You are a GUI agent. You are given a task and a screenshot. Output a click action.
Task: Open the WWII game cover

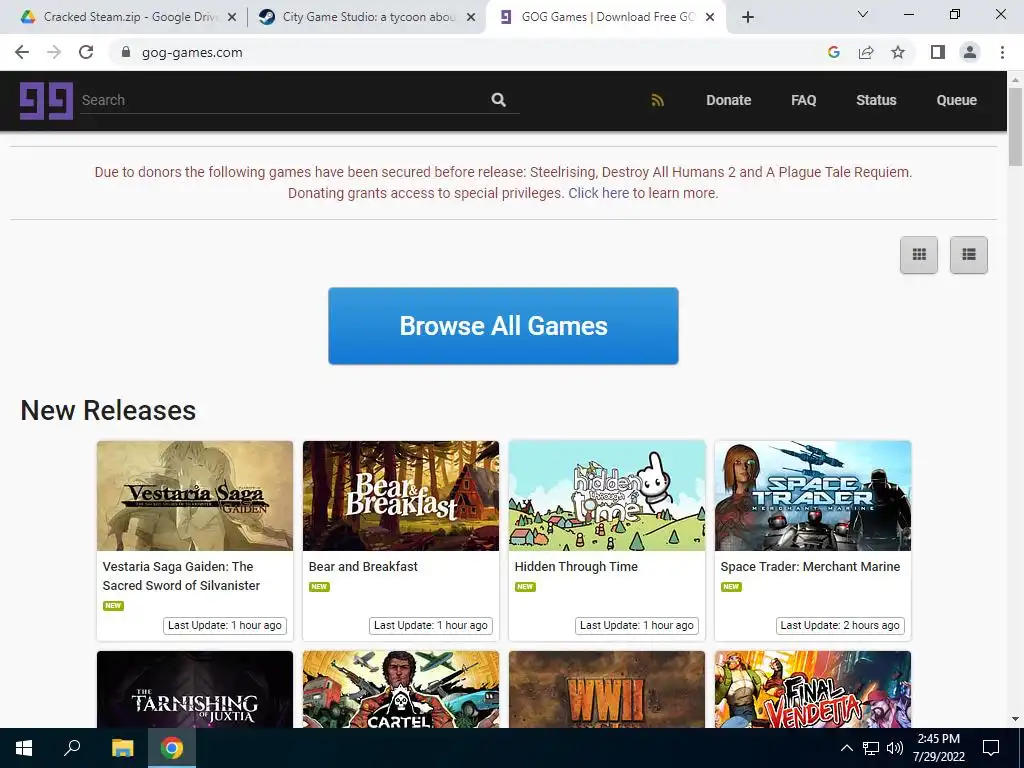point(607,690)
